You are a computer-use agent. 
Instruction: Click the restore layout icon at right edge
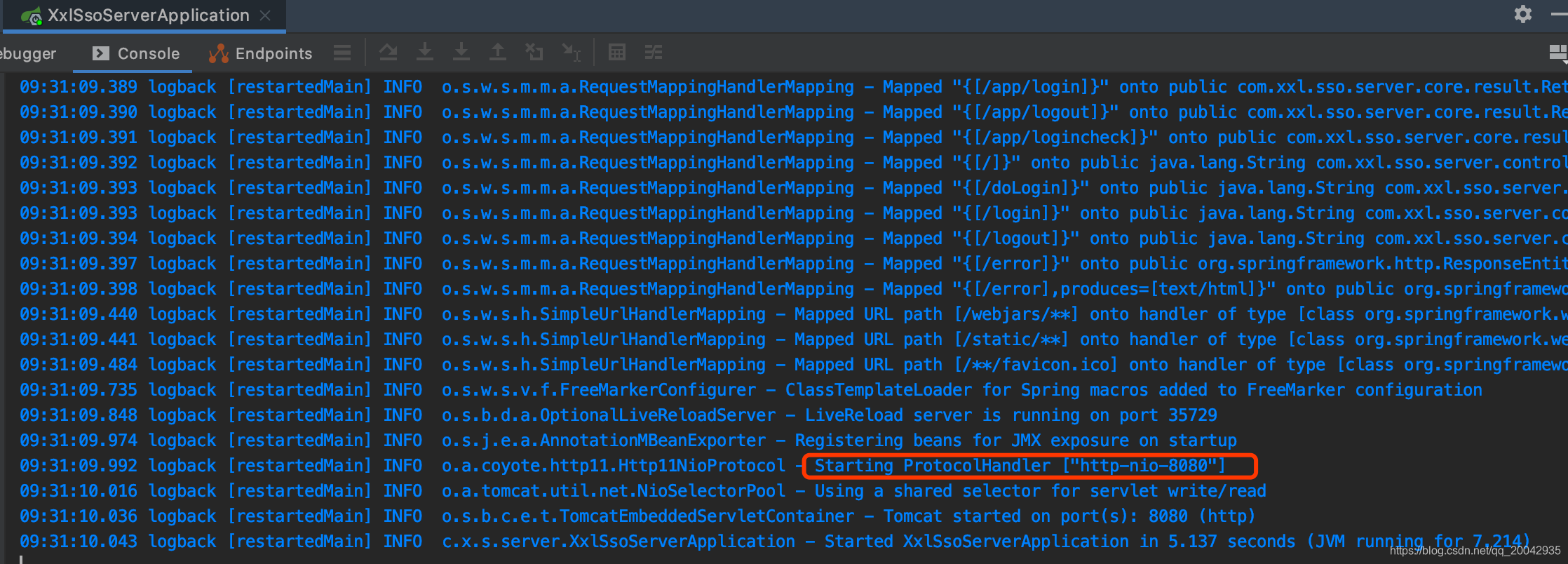click(x=1558, y=53)
